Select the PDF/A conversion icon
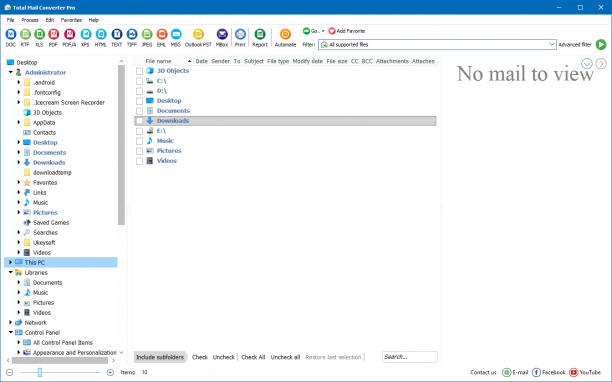Viewport: 612px width, 382px height. coord(69,34)
